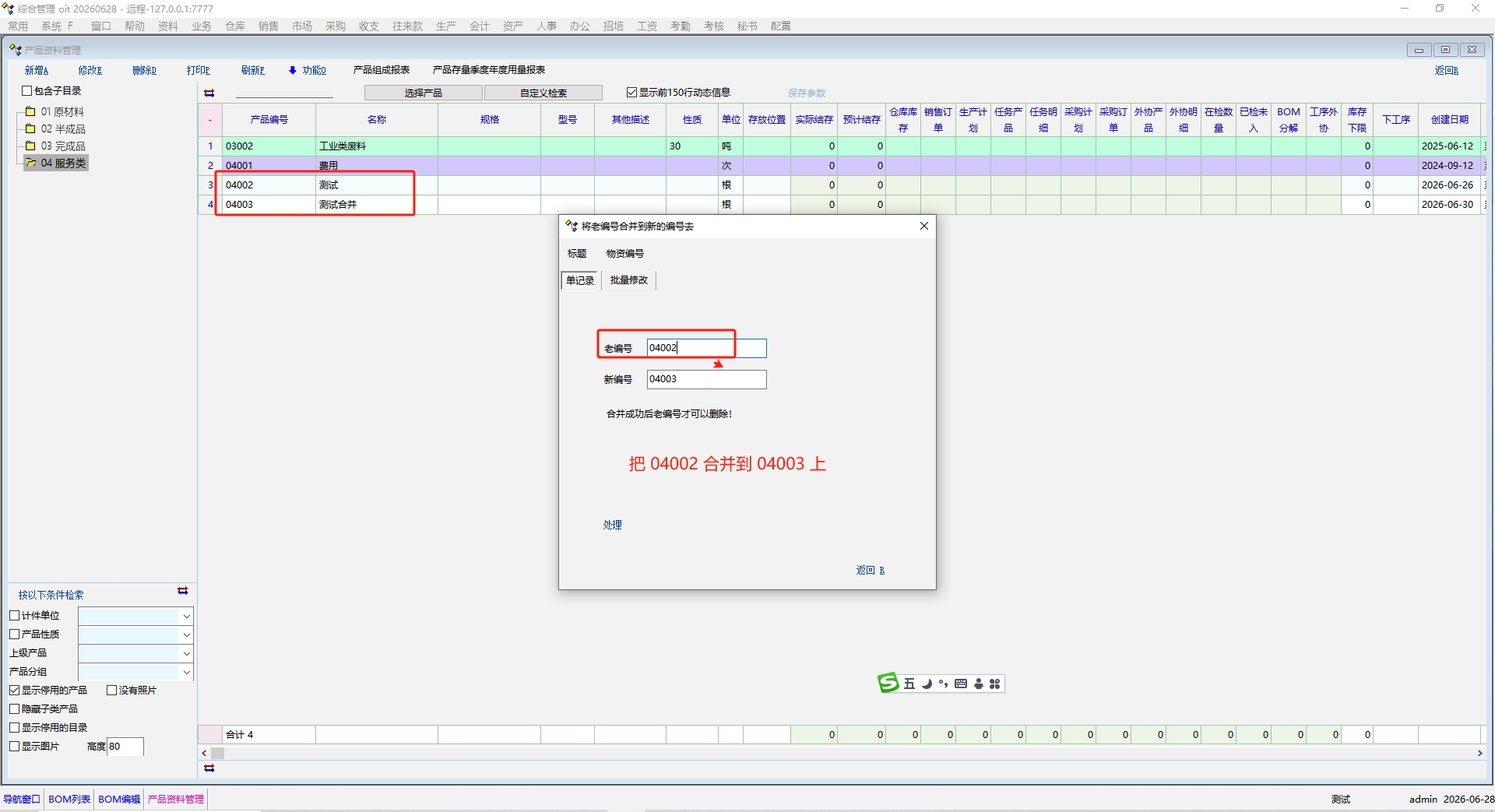Screen dimensions: 1495x812
Task: Click the 选择产品 button
Action: pyautogui.click(x=424, y=93)
